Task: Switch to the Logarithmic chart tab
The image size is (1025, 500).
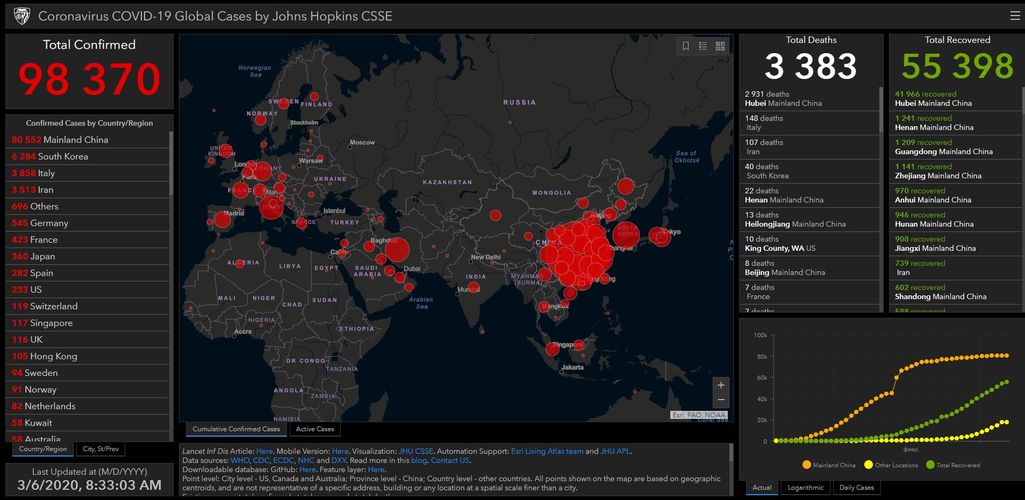Action: coord(806,488)
